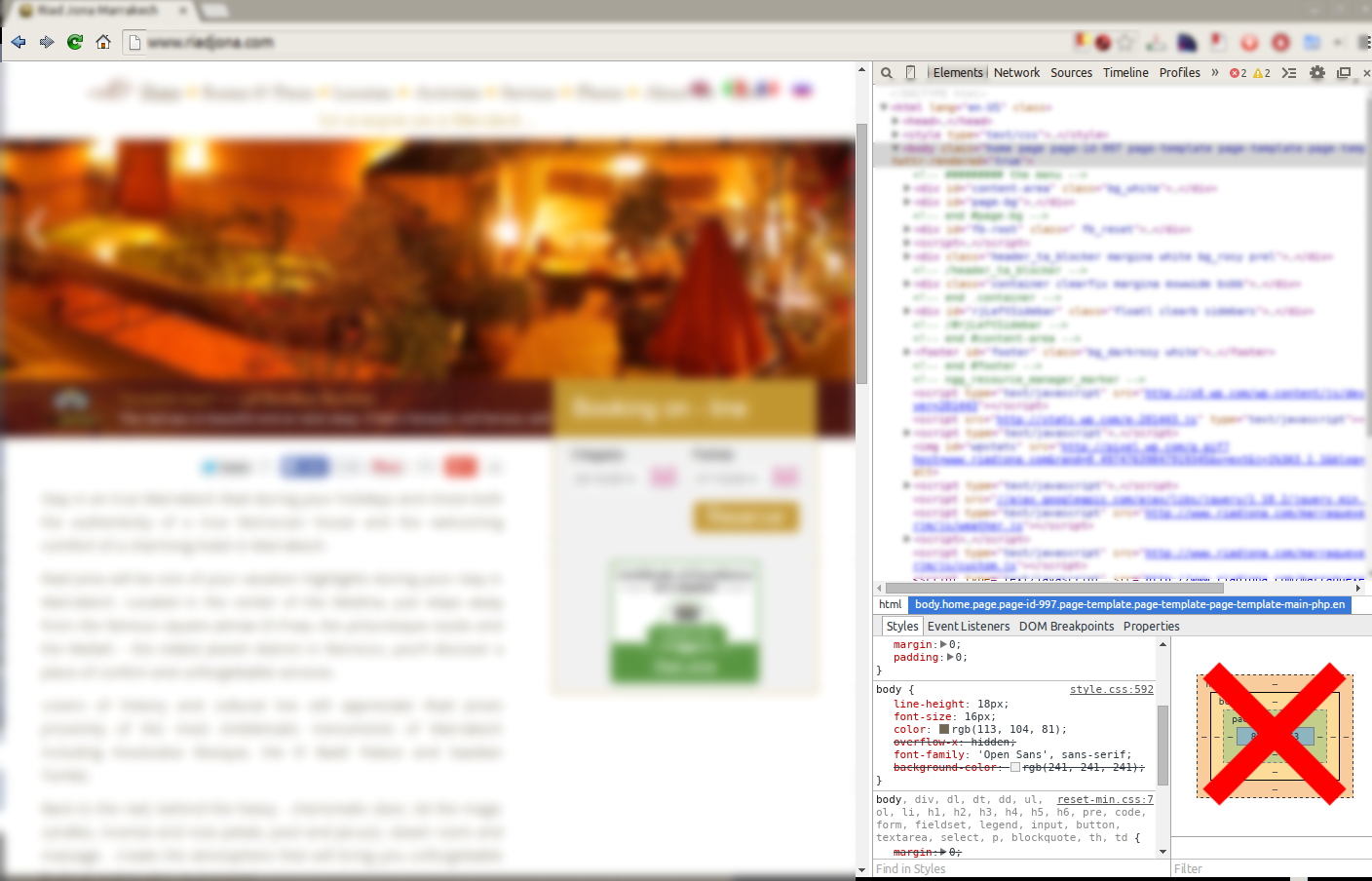Open DevTools settings gear icon
This screenshot has width=1372, height=881.
(1317, 73)
